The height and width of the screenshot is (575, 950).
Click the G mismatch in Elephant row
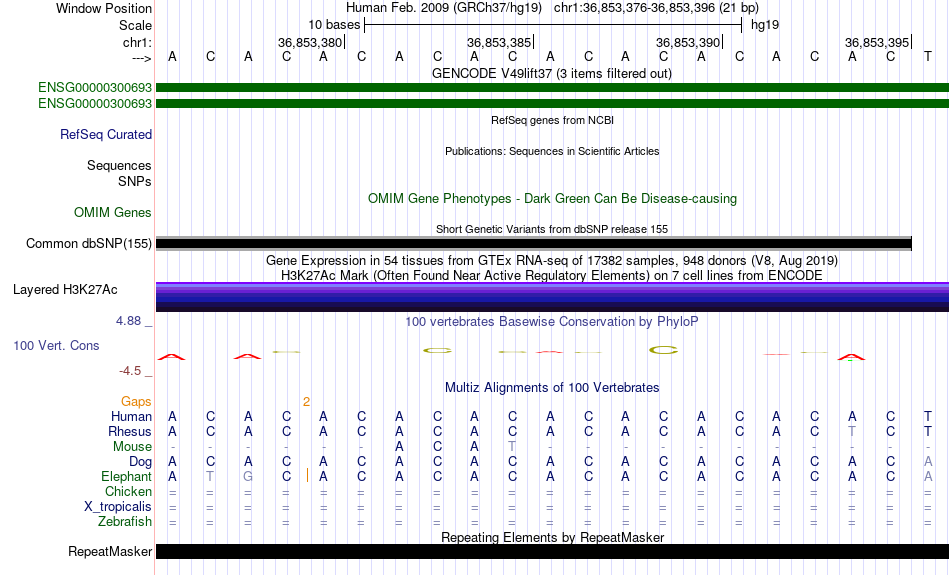tap(248, 477)
